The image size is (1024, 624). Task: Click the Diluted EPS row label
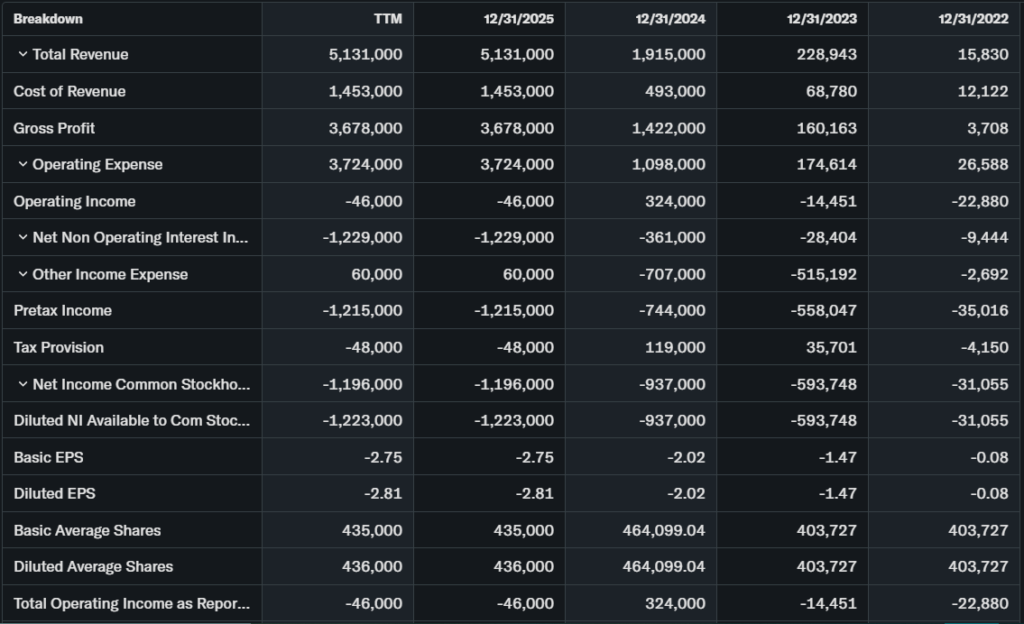[x=54, y=494]
